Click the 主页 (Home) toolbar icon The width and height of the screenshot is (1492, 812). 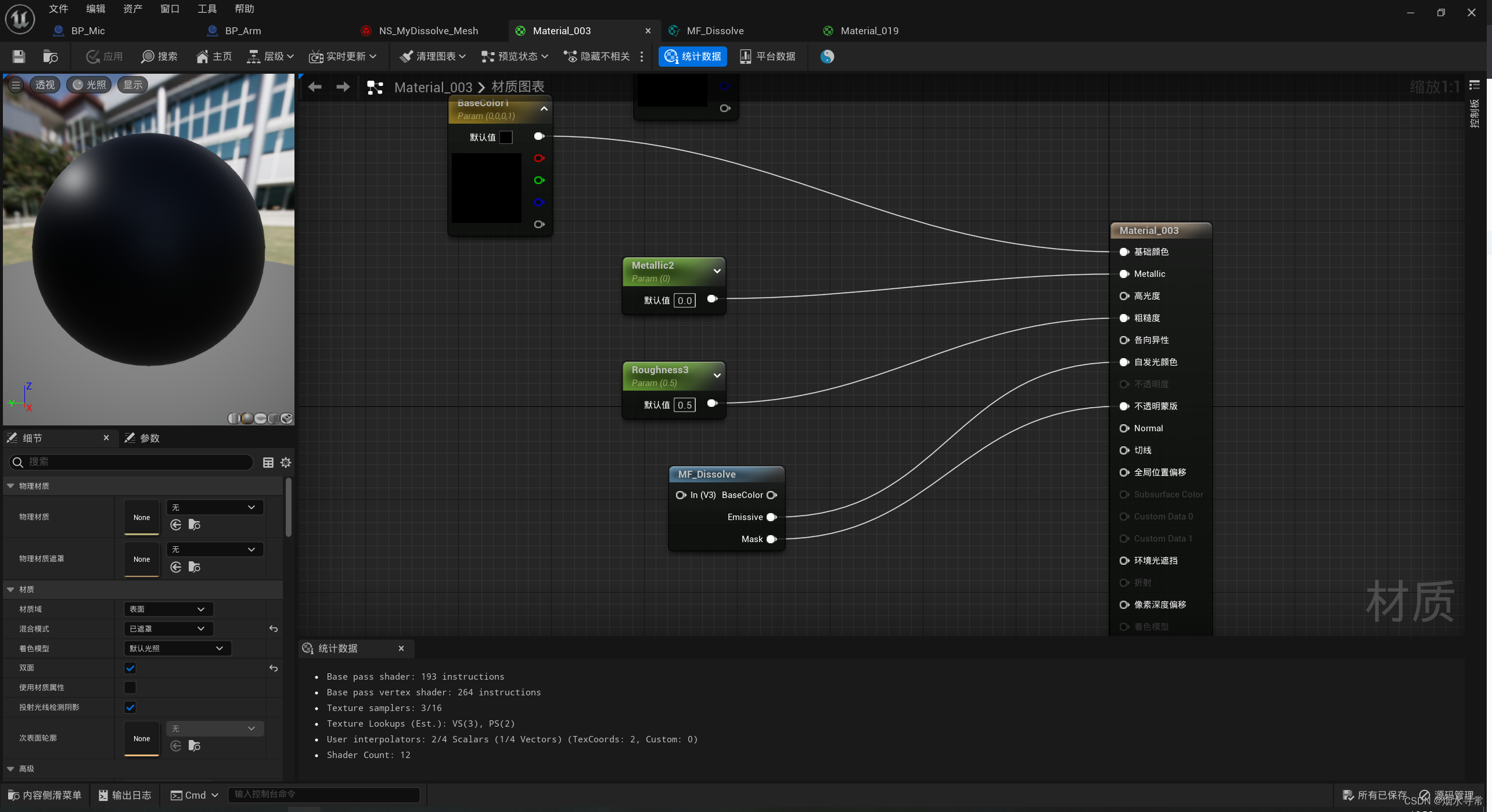(213, 56)
